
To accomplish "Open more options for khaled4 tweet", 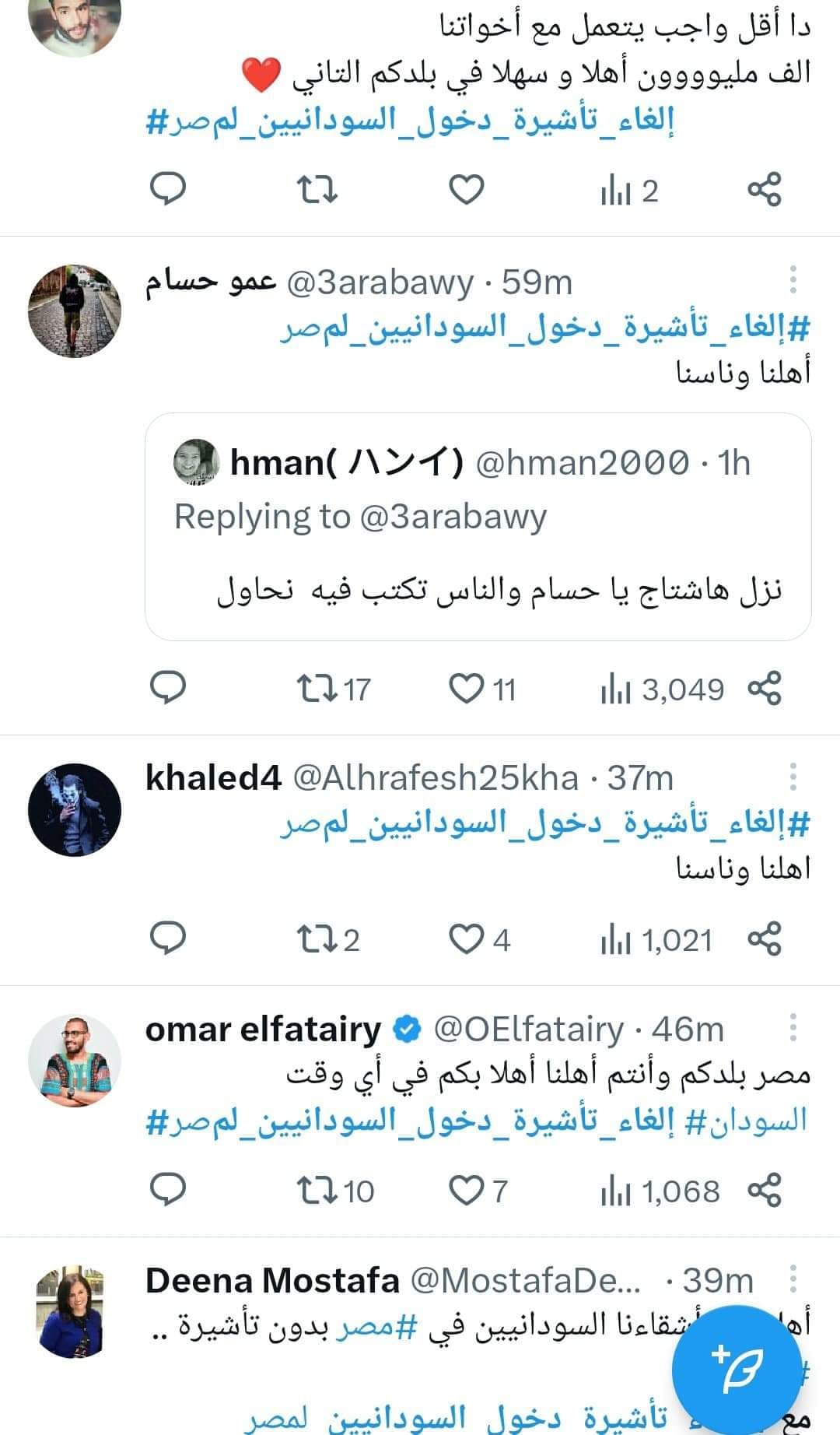I will [x=793, y=777].
